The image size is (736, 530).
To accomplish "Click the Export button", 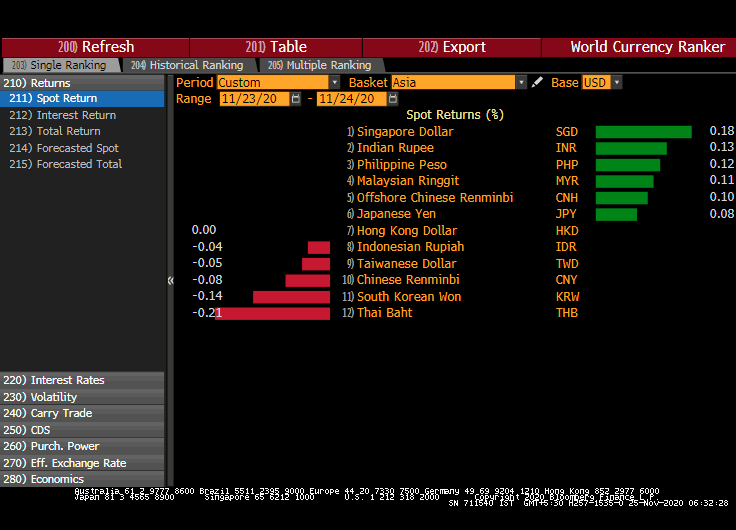I will pos(452,47).
